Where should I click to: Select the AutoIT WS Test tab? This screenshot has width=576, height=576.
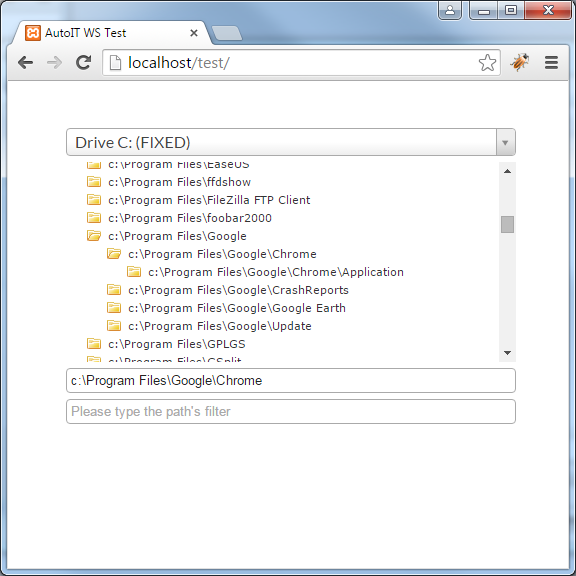coord(112,33)
